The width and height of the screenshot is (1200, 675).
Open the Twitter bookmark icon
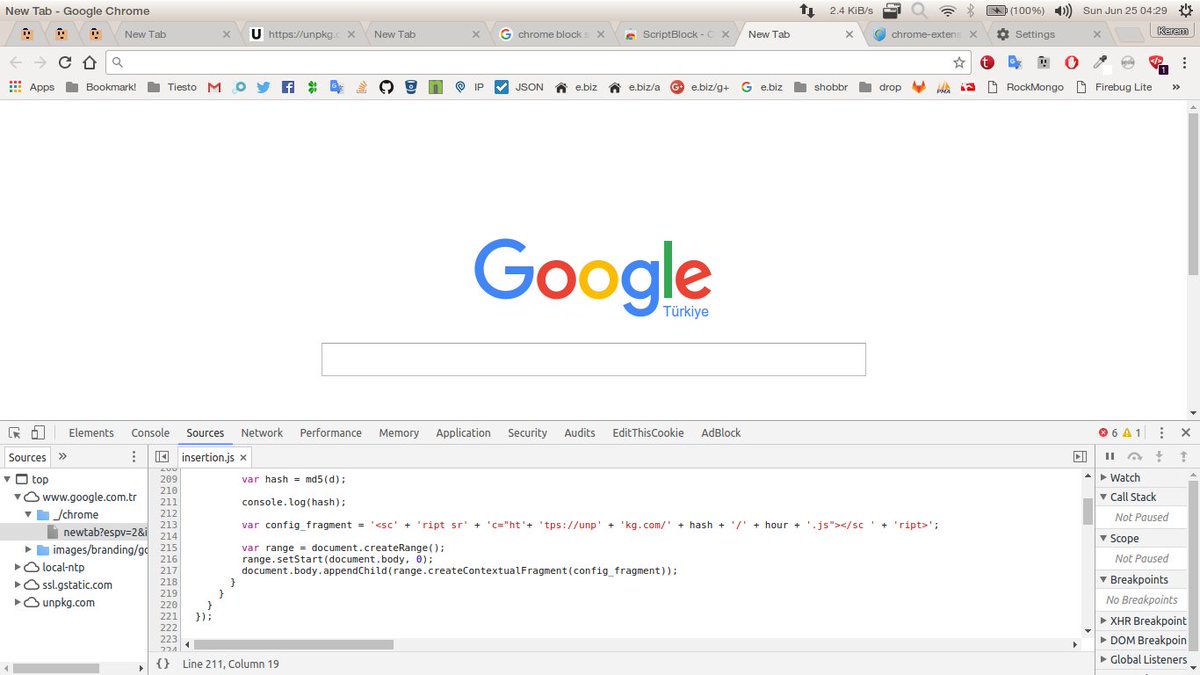(x=263, y=87)
